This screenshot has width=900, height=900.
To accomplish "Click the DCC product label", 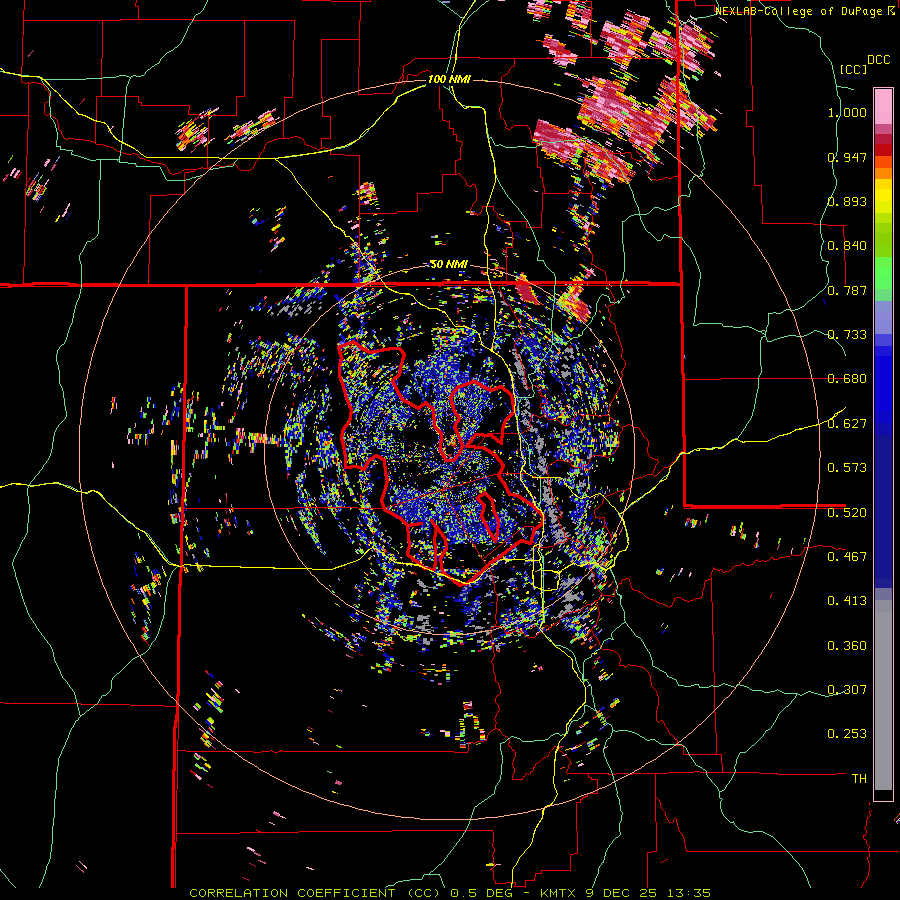I will click(x=878, y=60).
